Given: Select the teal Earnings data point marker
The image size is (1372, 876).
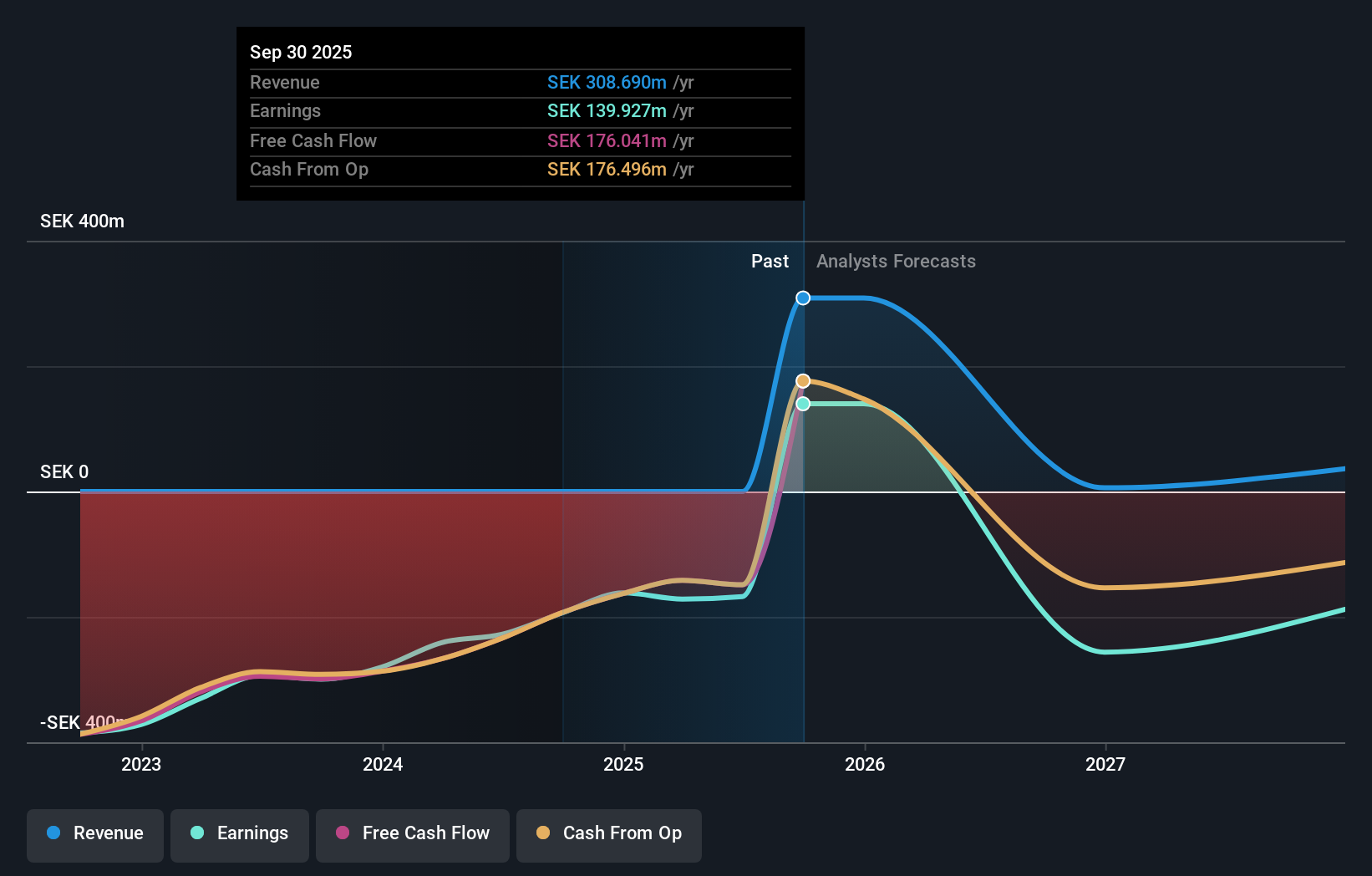Looking at the screenshot, I should coord(803,404).
